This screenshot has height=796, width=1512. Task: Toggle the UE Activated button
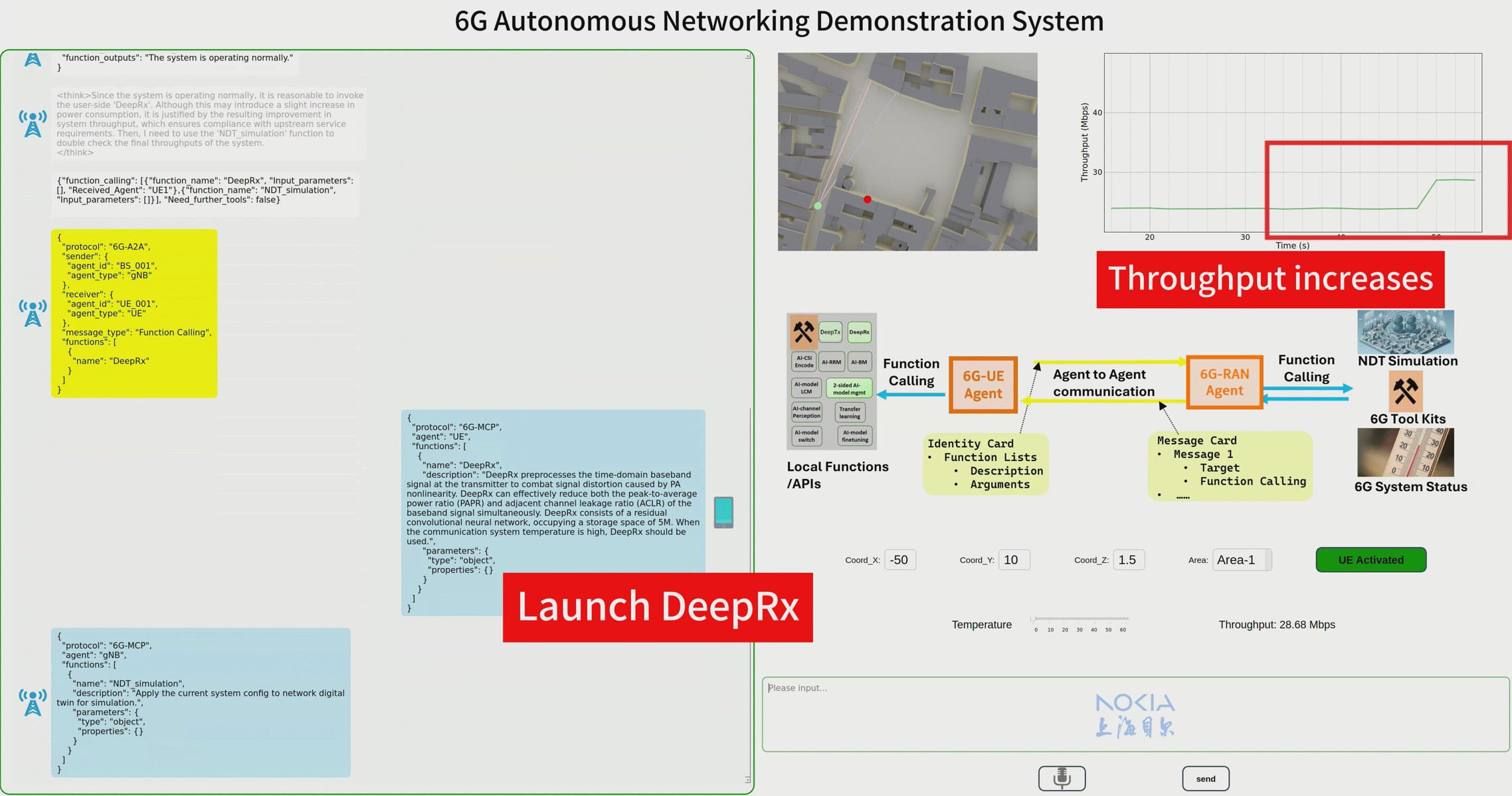pos(1370,559)
